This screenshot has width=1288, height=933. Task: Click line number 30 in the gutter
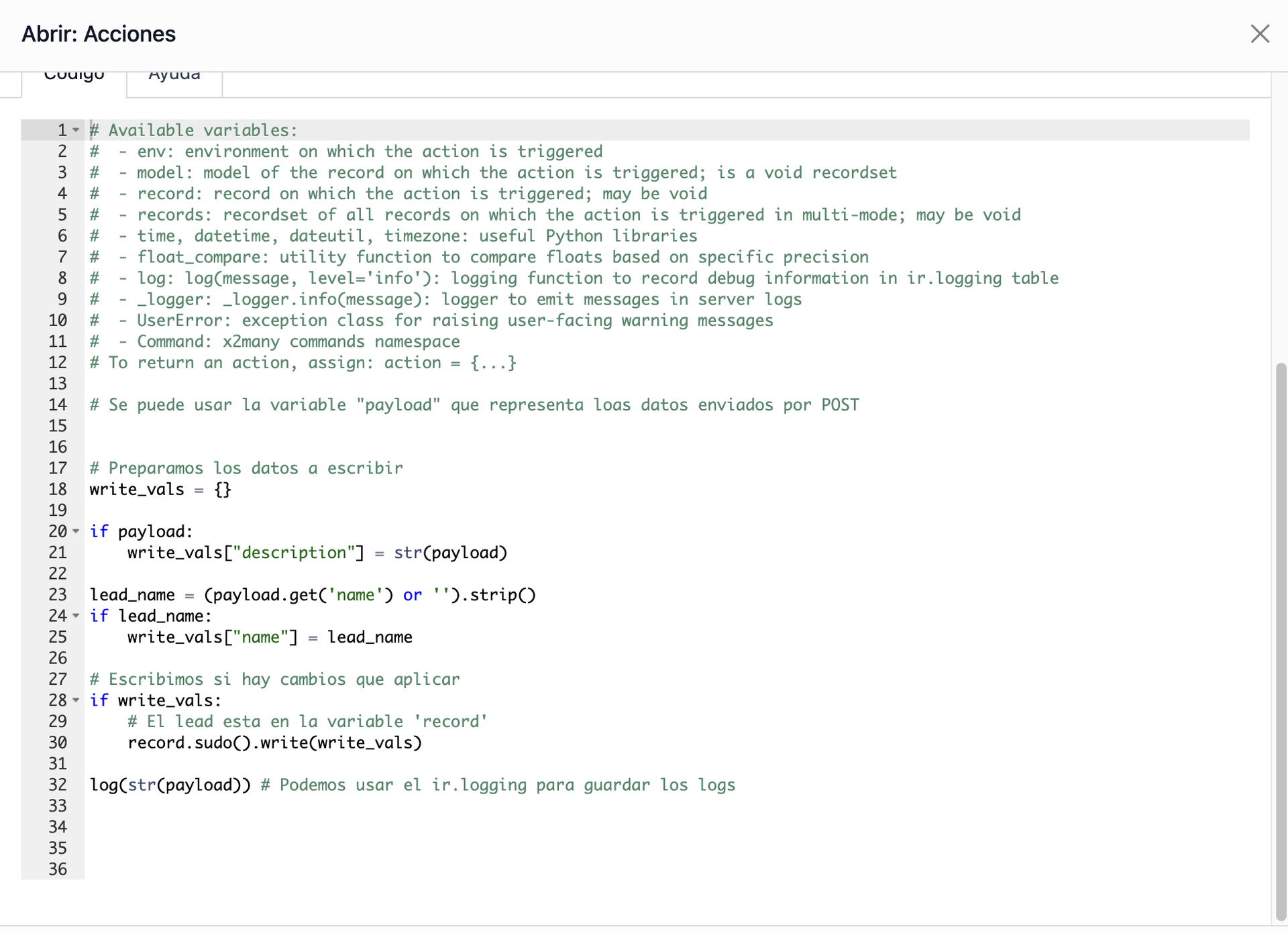pos(58,743)
